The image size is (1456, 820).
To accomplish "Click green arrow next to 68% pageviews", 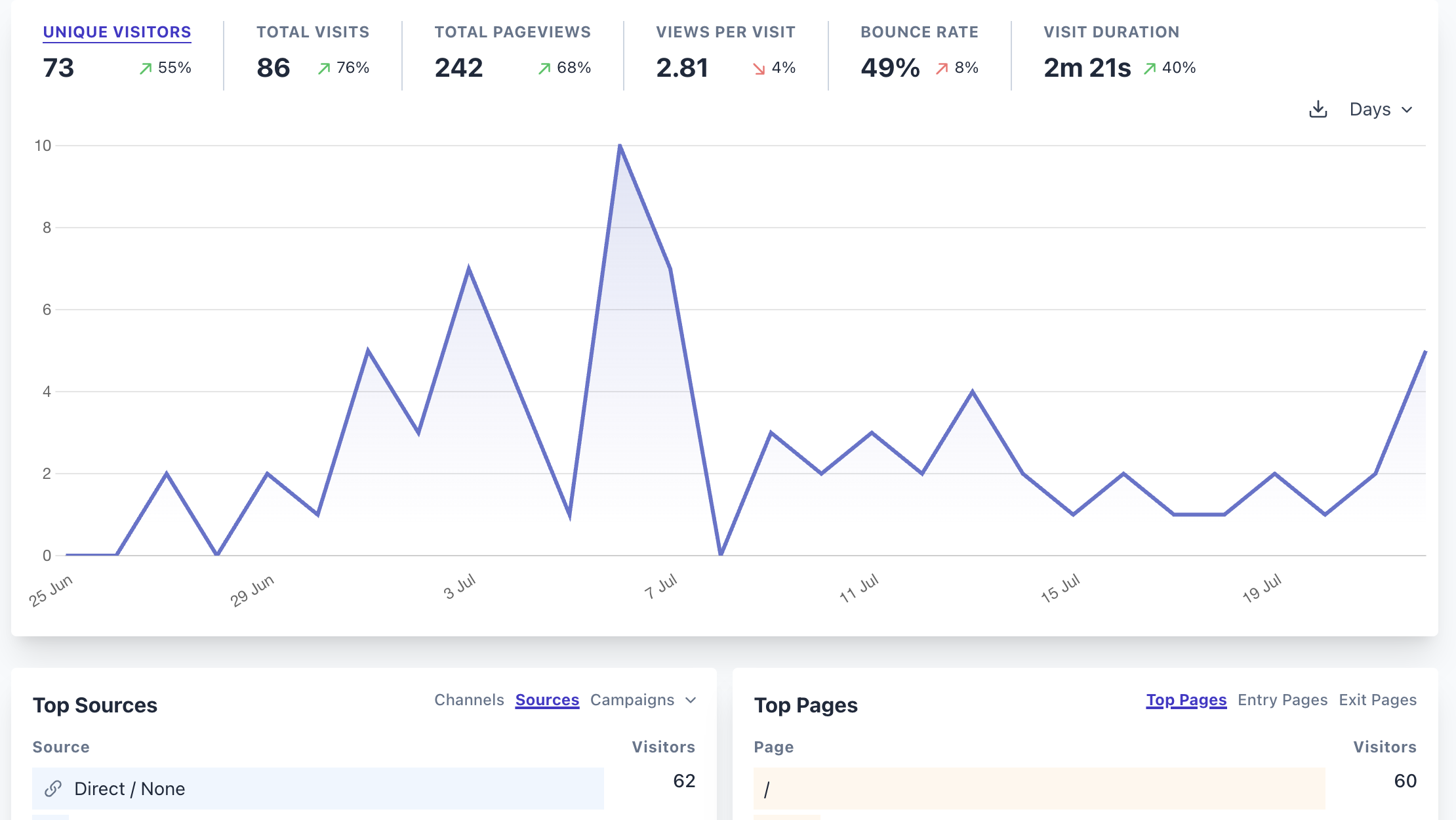I will pyautogui.click(x=544, y=68).
